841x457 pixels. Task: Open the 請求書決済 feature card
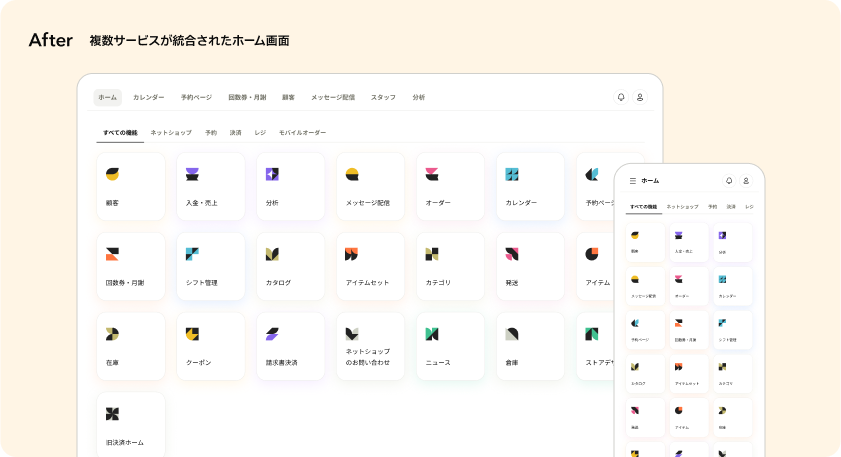pyautogui.click(x=290, y=346)
